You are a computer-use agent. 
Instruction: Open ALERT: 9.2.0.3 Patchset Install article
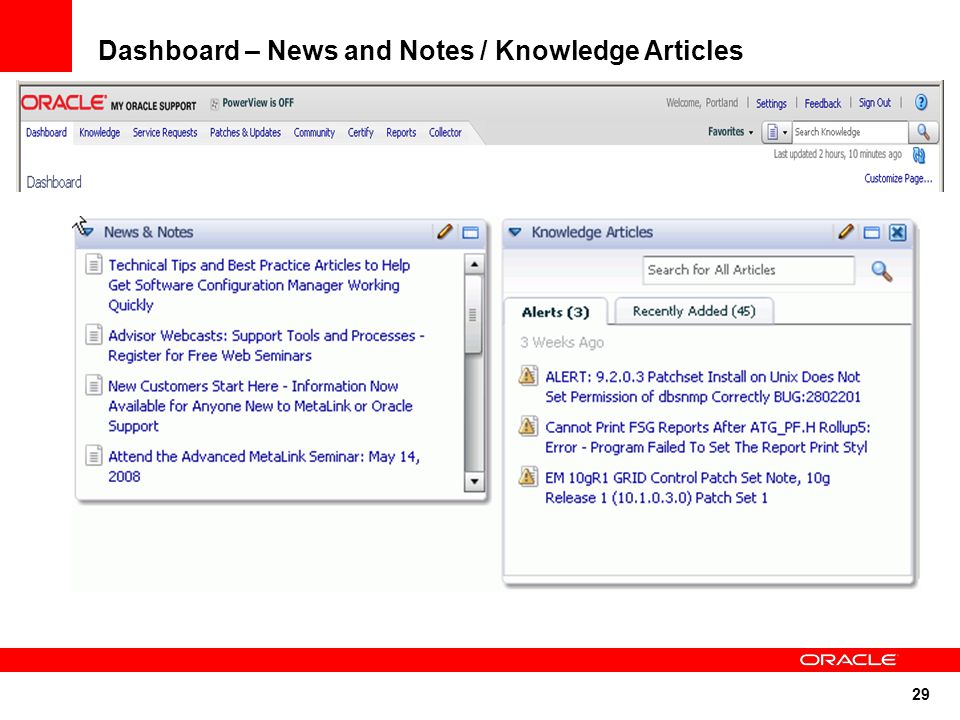(x=703, y=387)
